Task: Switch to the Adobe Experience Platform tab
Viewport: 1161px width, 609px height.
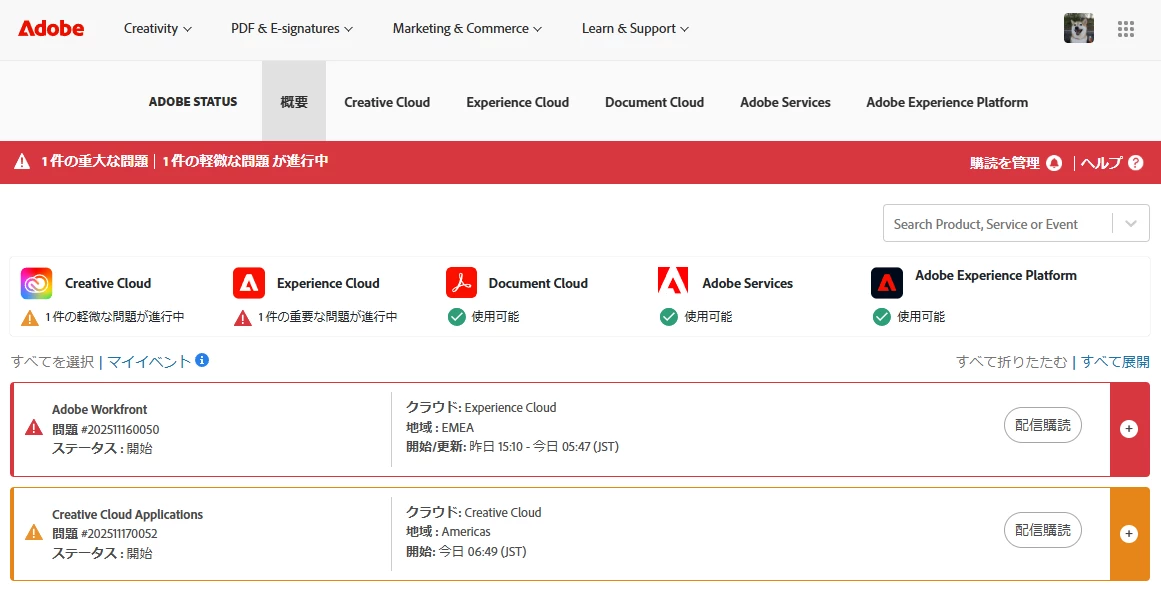Action: (947, 102)
